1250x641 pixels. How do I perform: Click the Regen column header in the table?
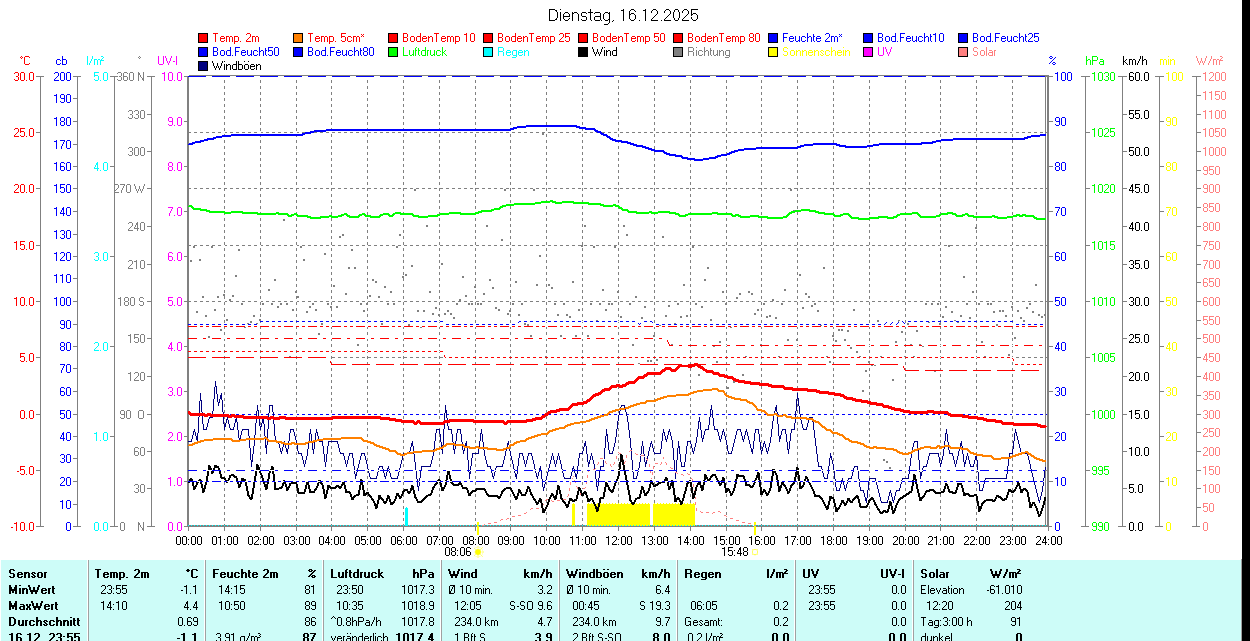[x=701, y=574]
